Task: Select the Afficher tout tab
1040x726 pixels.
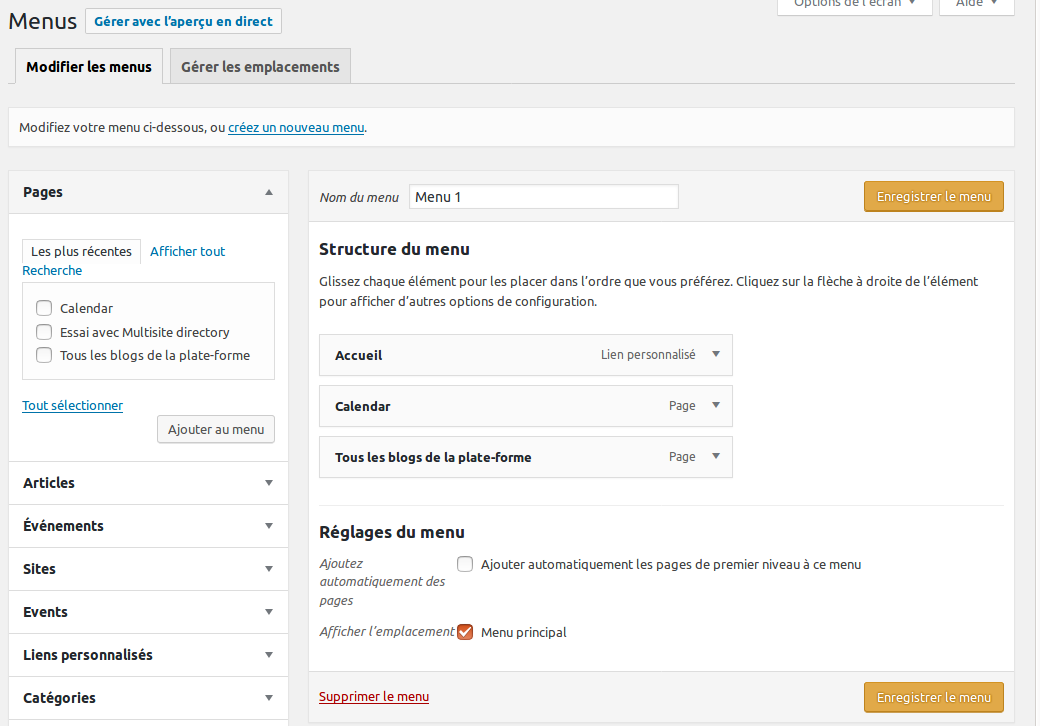Action: pyautogui.click(x=187, y=252)
